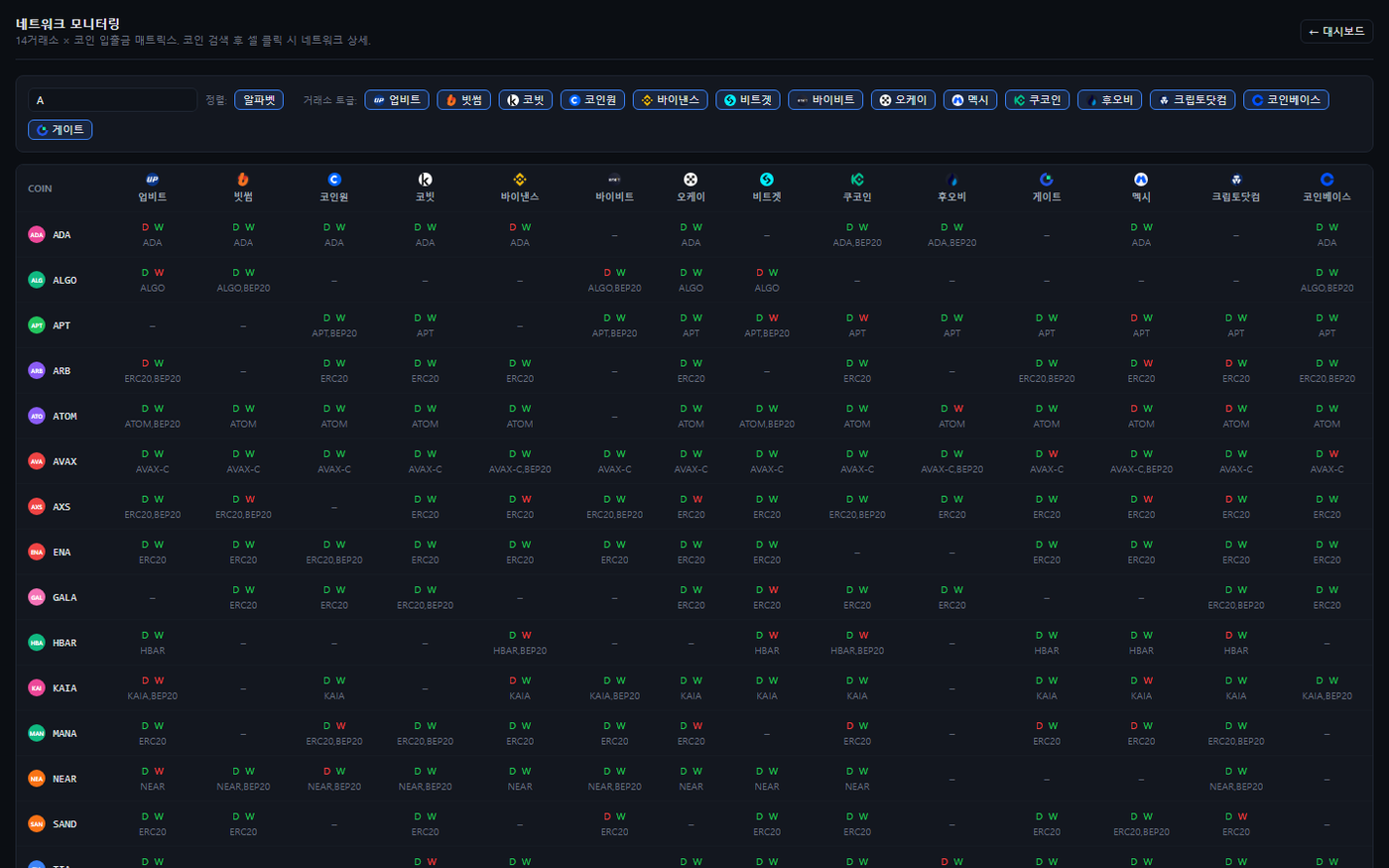Click the 빗썸 logo icon in the column header

tap(243, 180)
